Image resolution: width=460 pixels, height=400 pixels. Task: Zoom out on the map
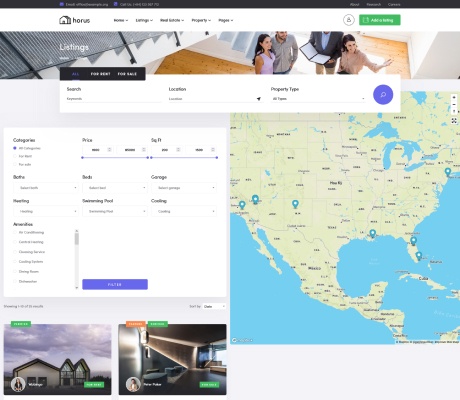click(x=454, y=104)
